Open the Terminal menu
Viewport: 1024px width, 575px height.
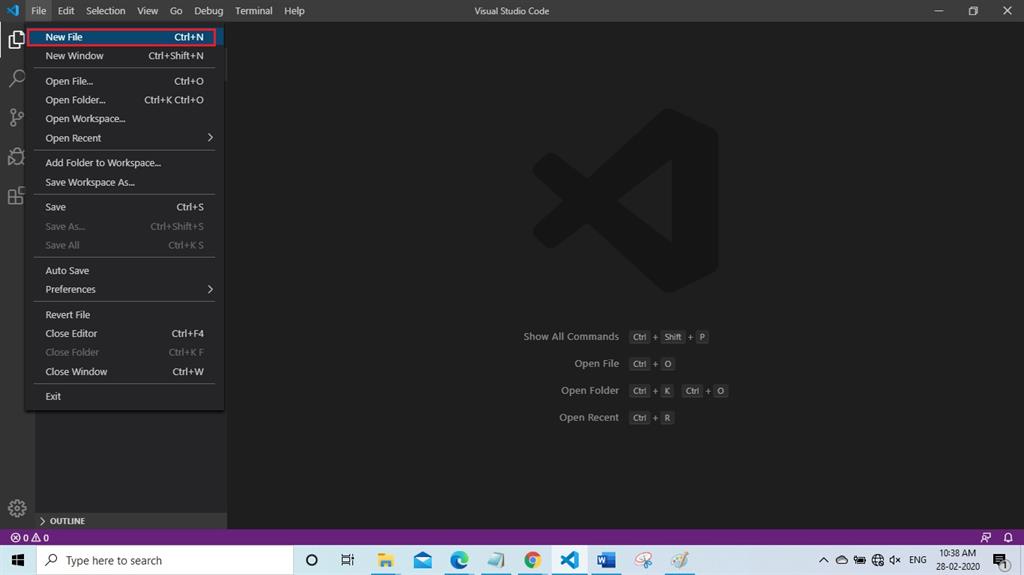(x=253, y=10)
